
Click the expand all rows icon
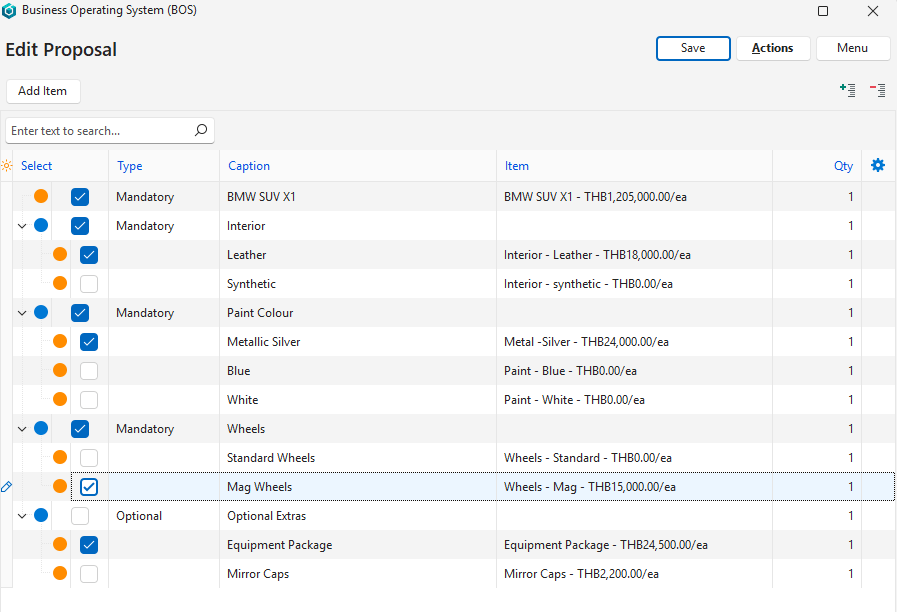click(x=847, y=90)
